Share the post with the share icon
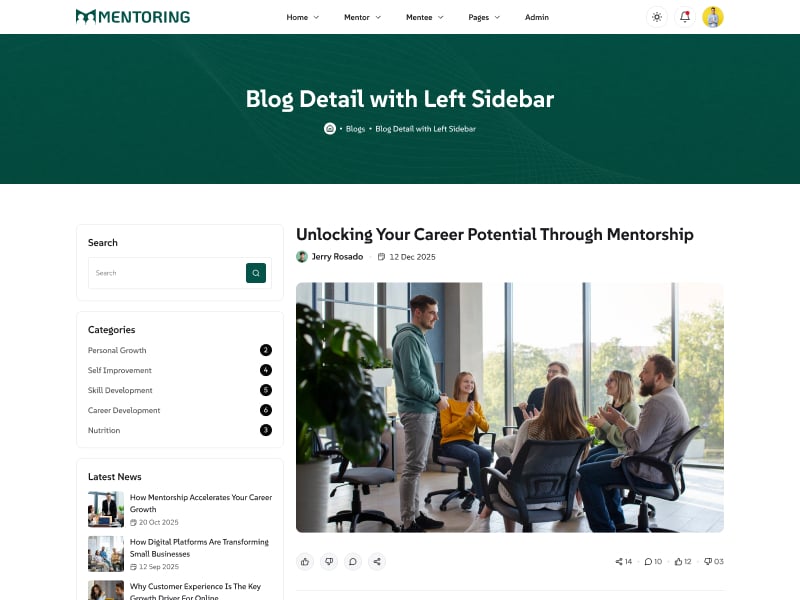800x600 pixels. (377, 562)
